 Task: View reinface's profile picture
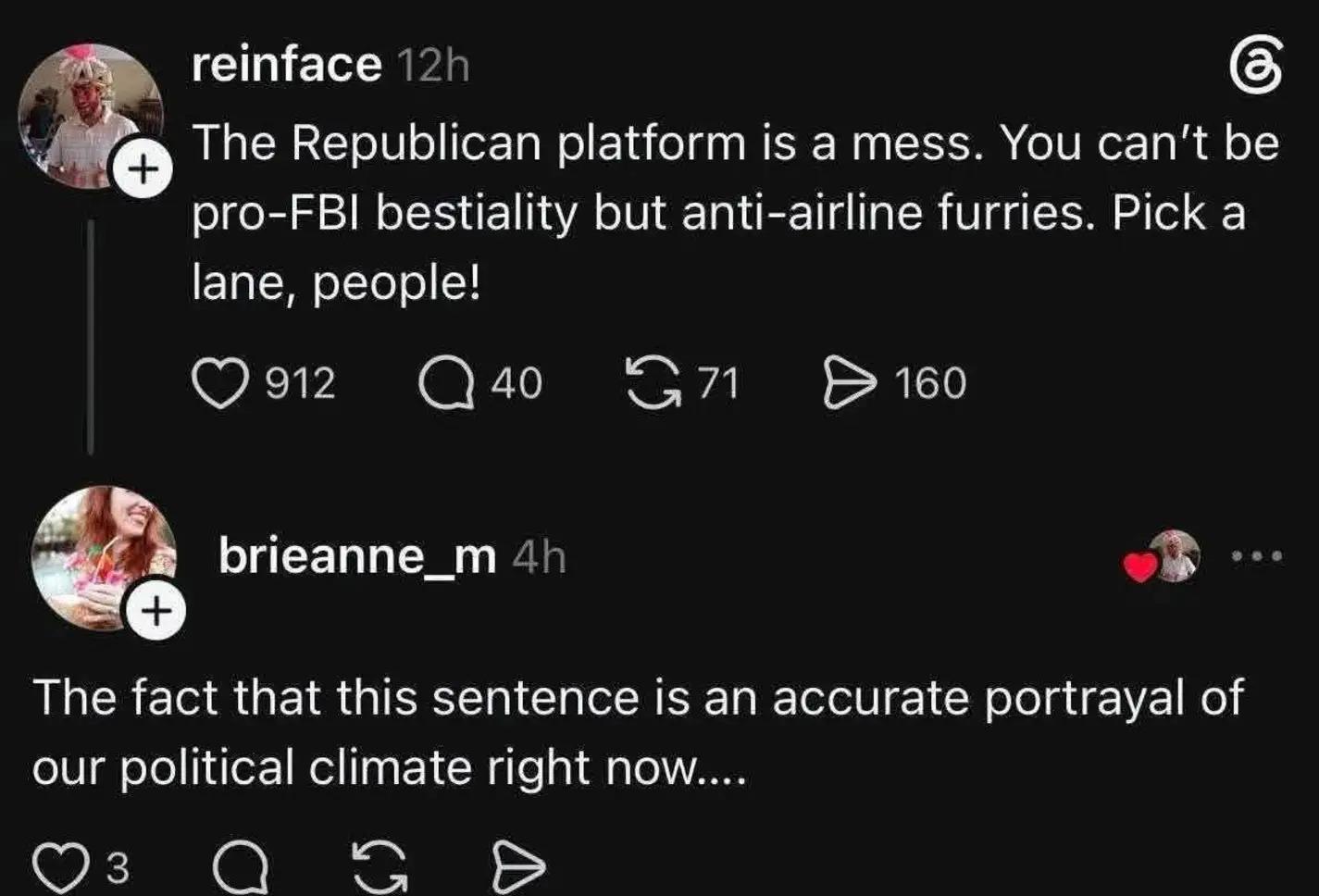pyautogui.click(x=92, y=115)
